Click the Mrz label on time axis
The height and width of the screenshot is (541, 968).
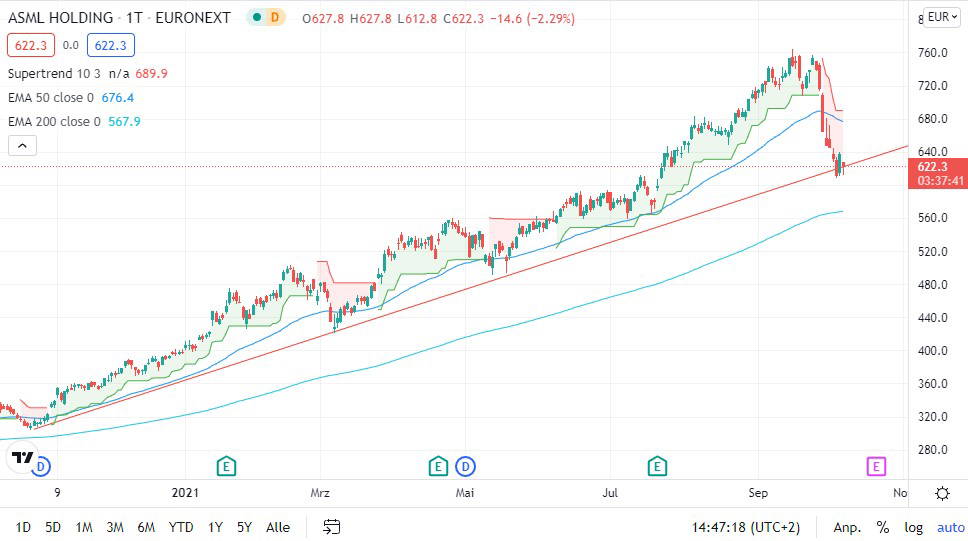(x=320, y=493)
